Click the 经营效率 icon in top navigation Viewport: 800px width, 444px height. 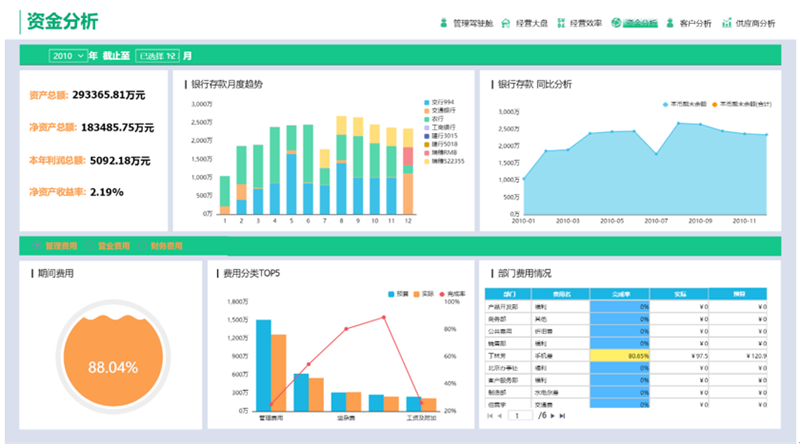560,22
